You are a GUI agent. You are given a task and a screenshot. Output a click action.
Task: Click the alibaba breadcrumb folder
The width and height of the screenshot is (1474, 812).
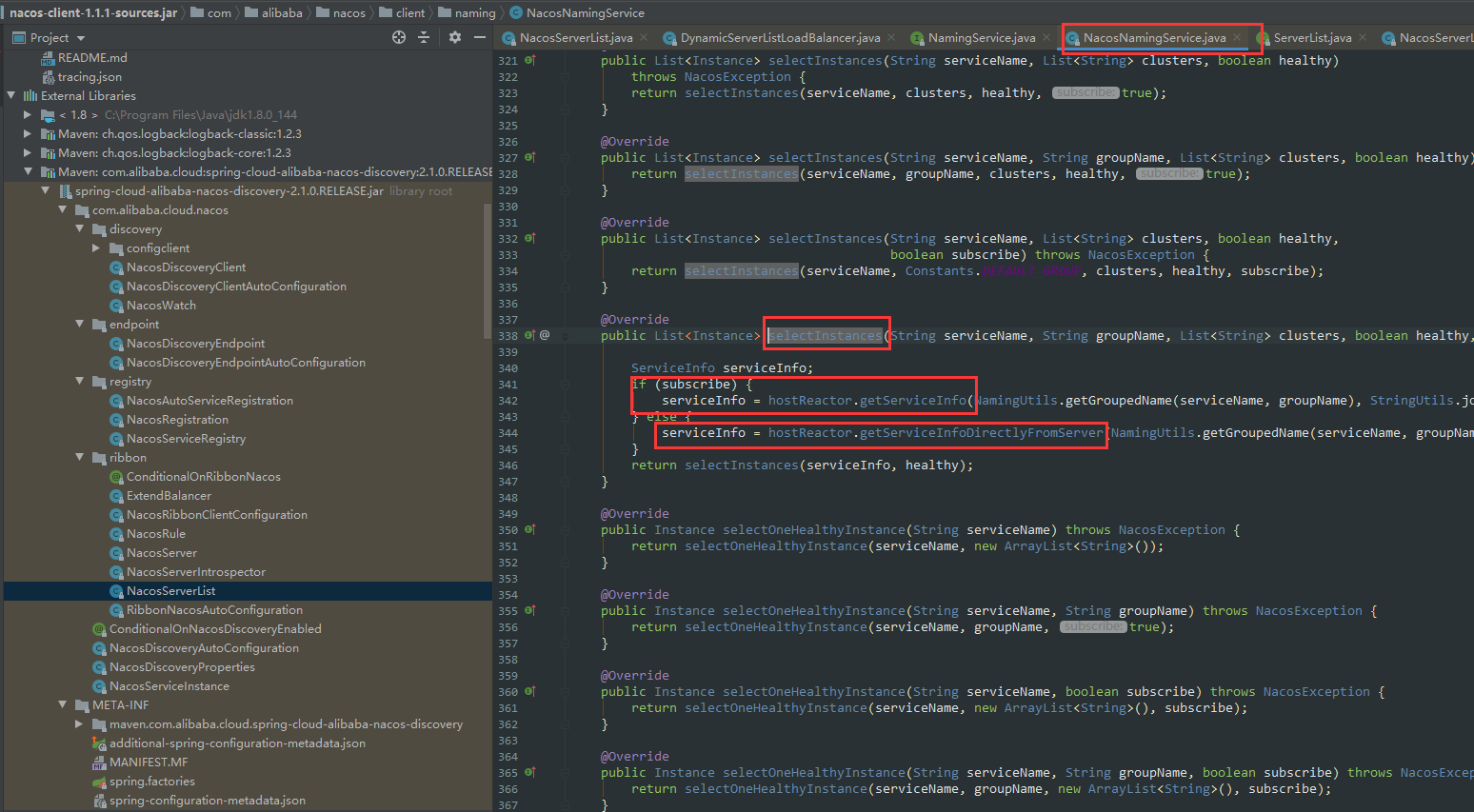[273, 12]
